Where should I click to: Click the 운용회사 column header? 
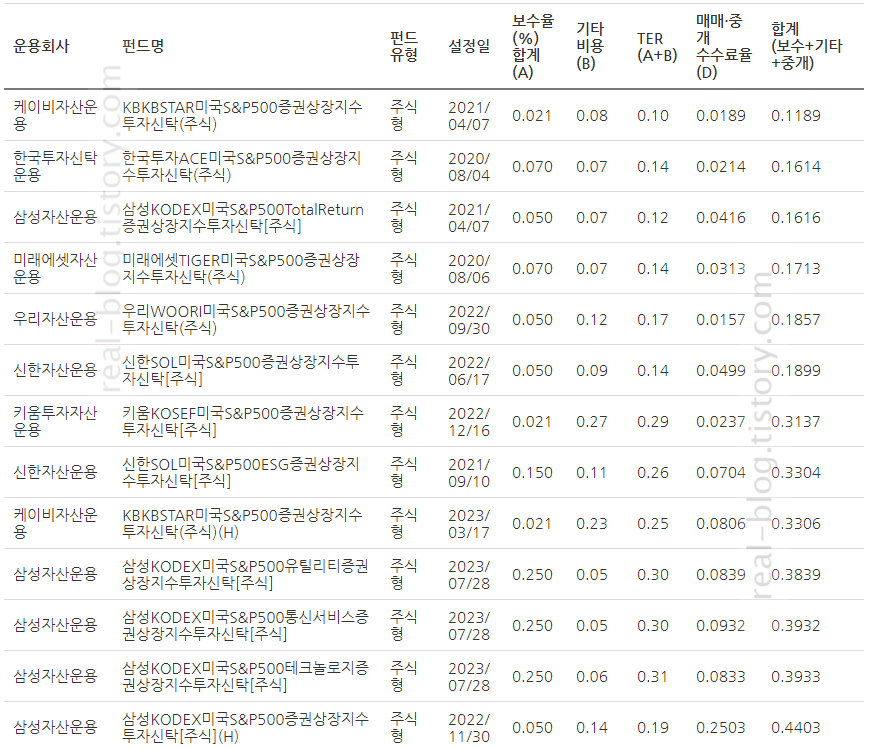(41, 46)
